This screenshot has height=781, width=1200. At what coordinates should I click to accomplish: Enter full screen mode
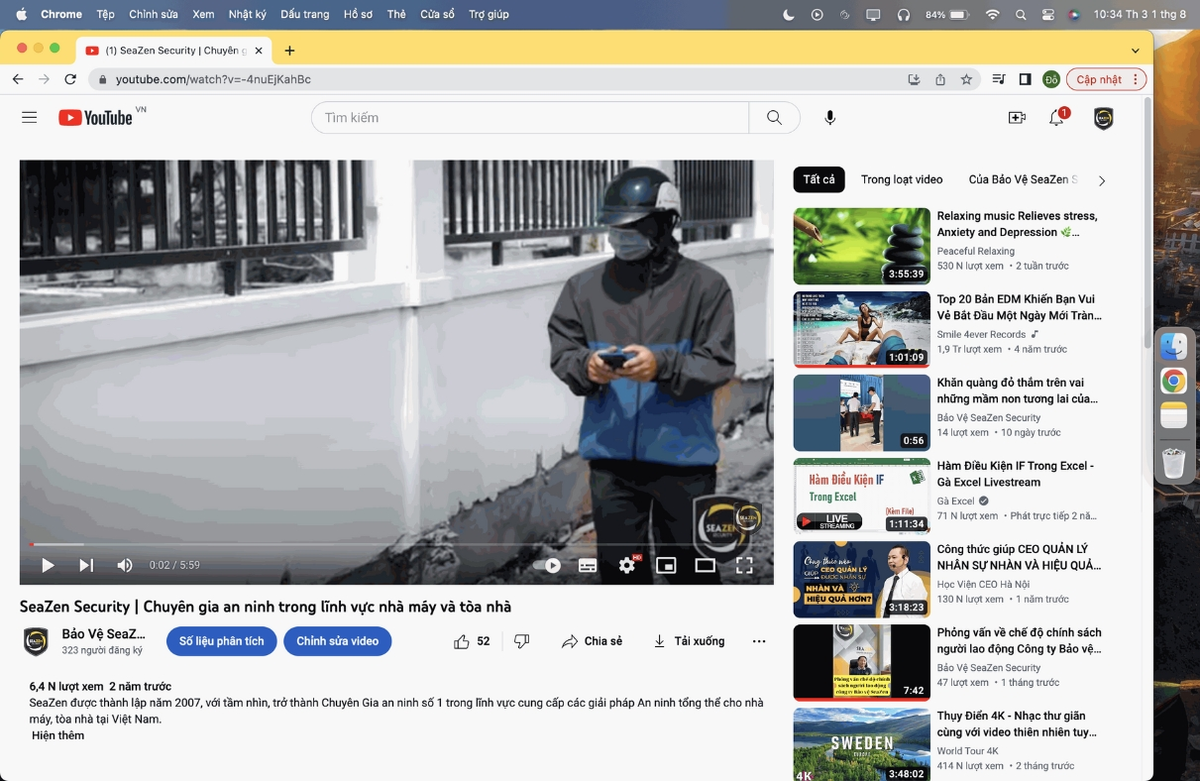(744, 565)
